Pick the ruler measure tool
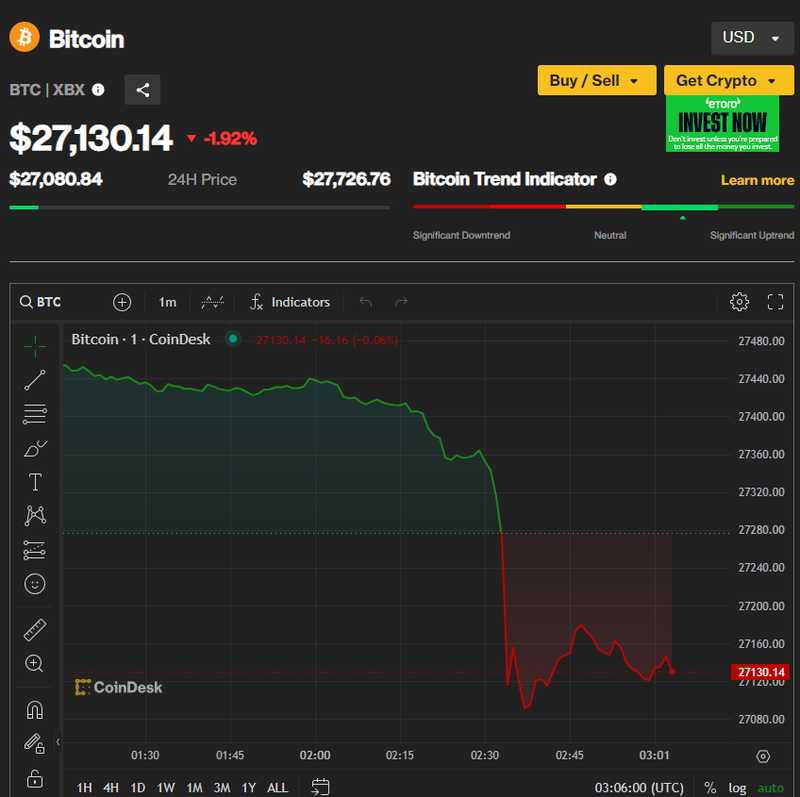 [35, 630]
